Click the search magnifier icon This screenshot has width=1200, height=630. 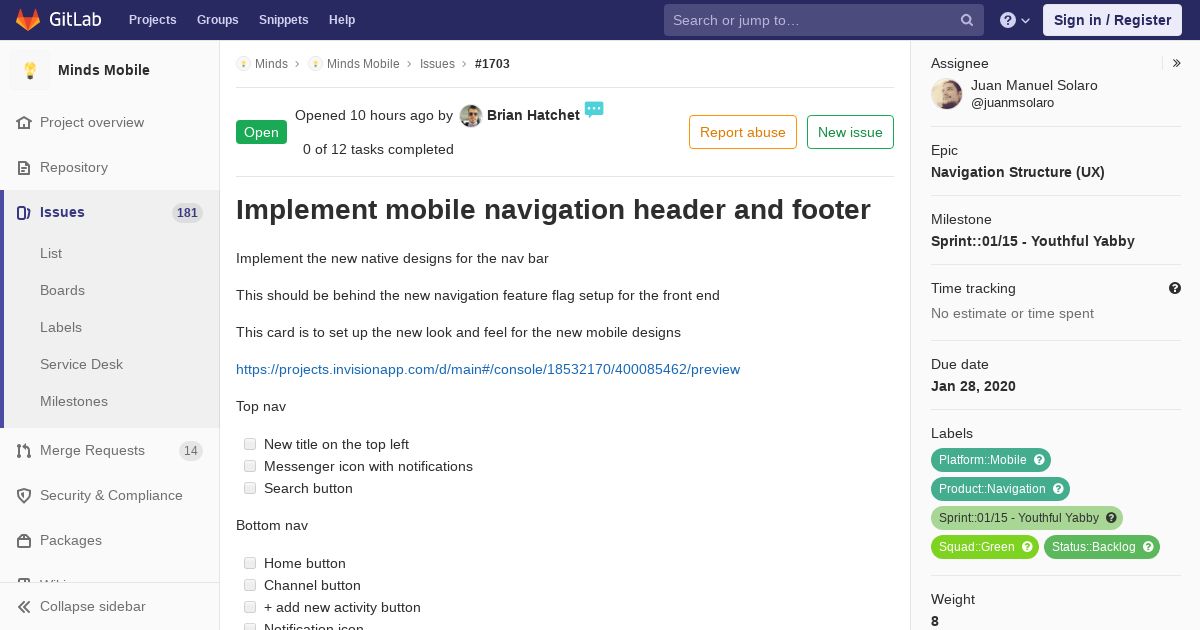point(967,20)
